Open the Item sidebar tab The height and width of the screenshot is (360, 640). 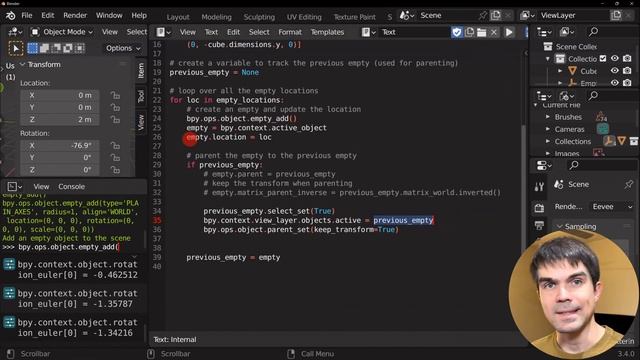[x=141, y=71]
